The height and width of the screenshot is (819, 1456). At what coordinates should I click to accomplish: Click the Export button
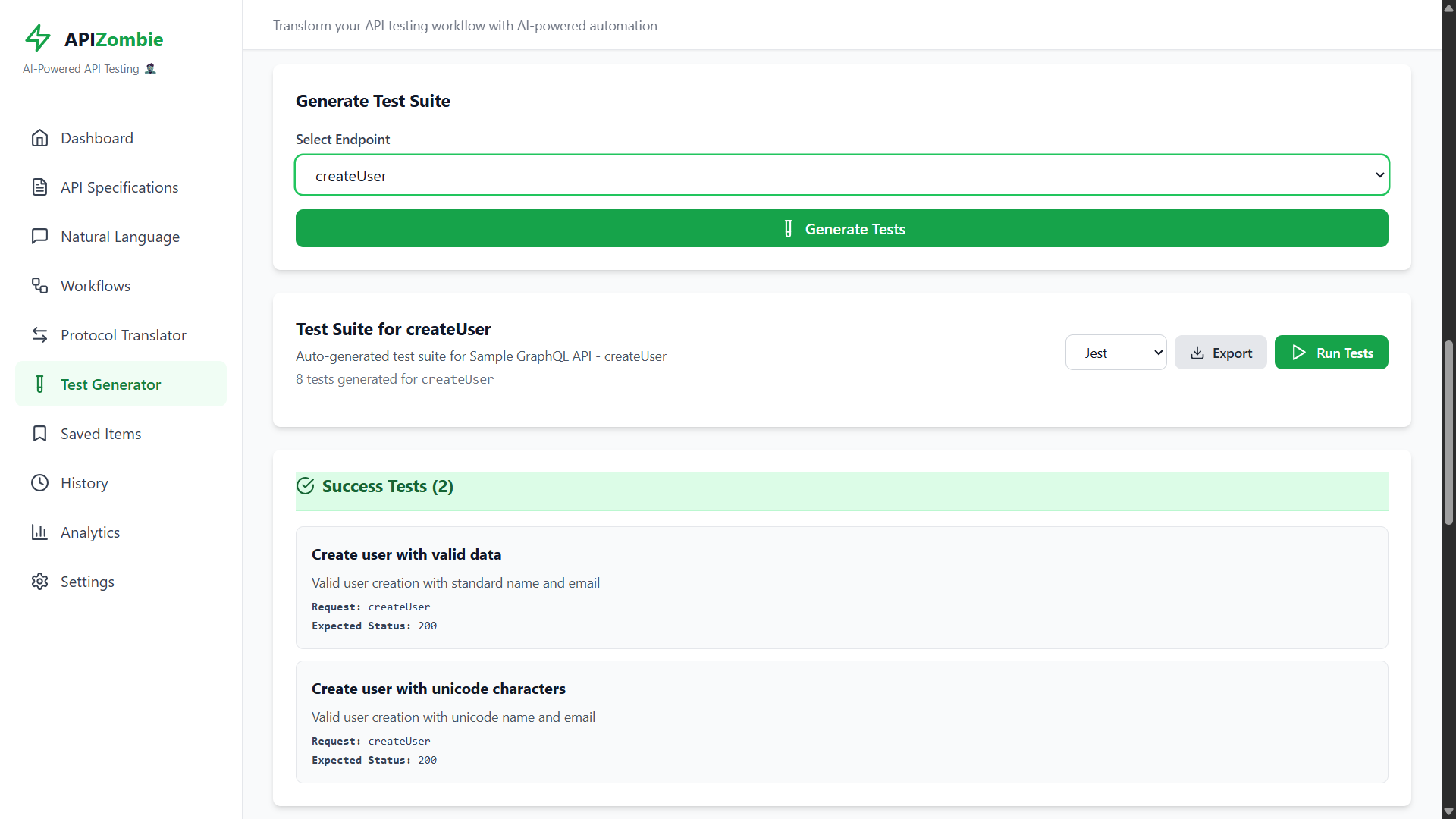click(x=1220, y=353)
